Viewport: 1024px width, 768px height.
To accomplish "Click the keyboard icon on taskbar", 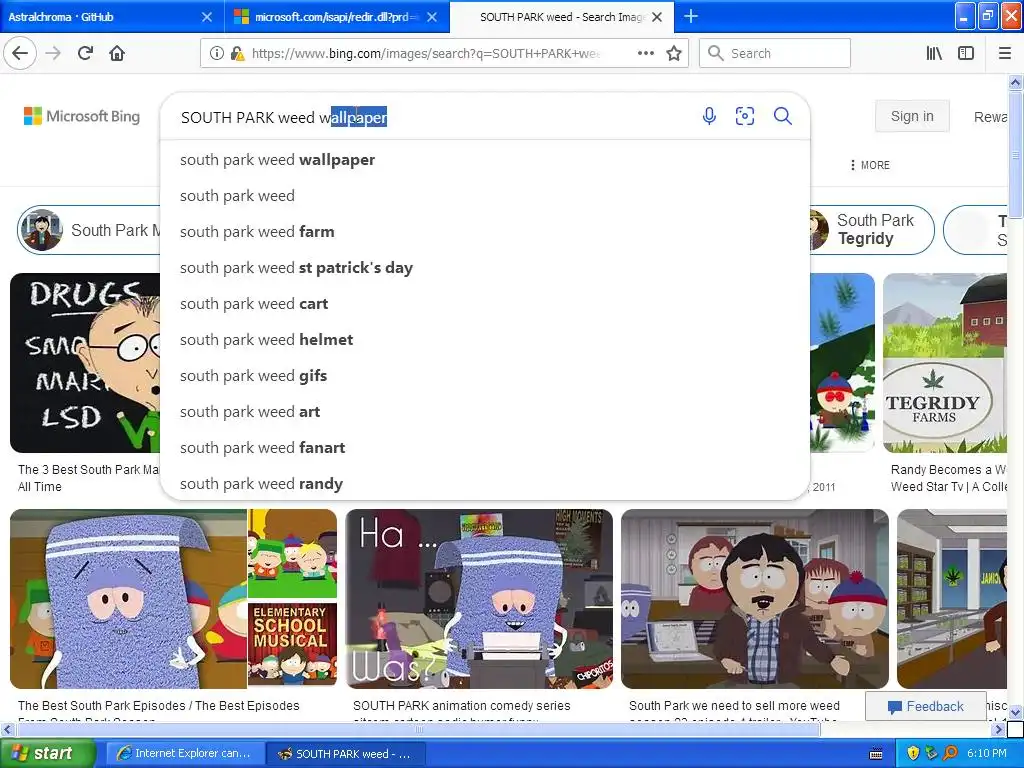I will pyautogui.click(x=876, y=754).
